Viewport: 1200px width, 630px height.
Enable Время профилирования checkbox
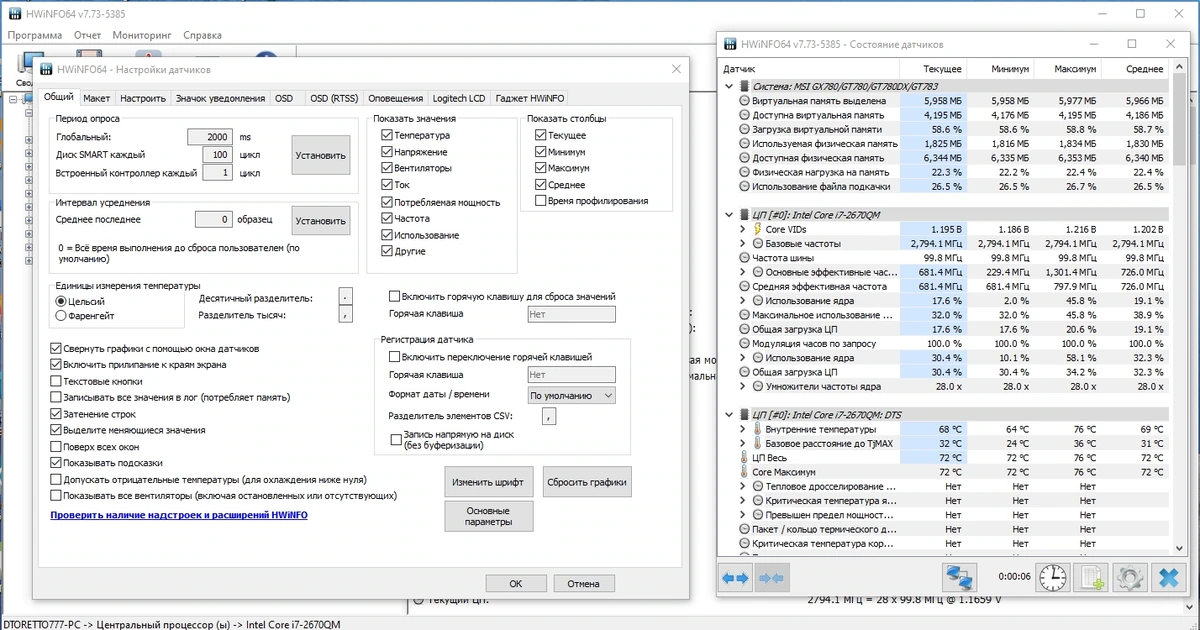click(540, 201)
